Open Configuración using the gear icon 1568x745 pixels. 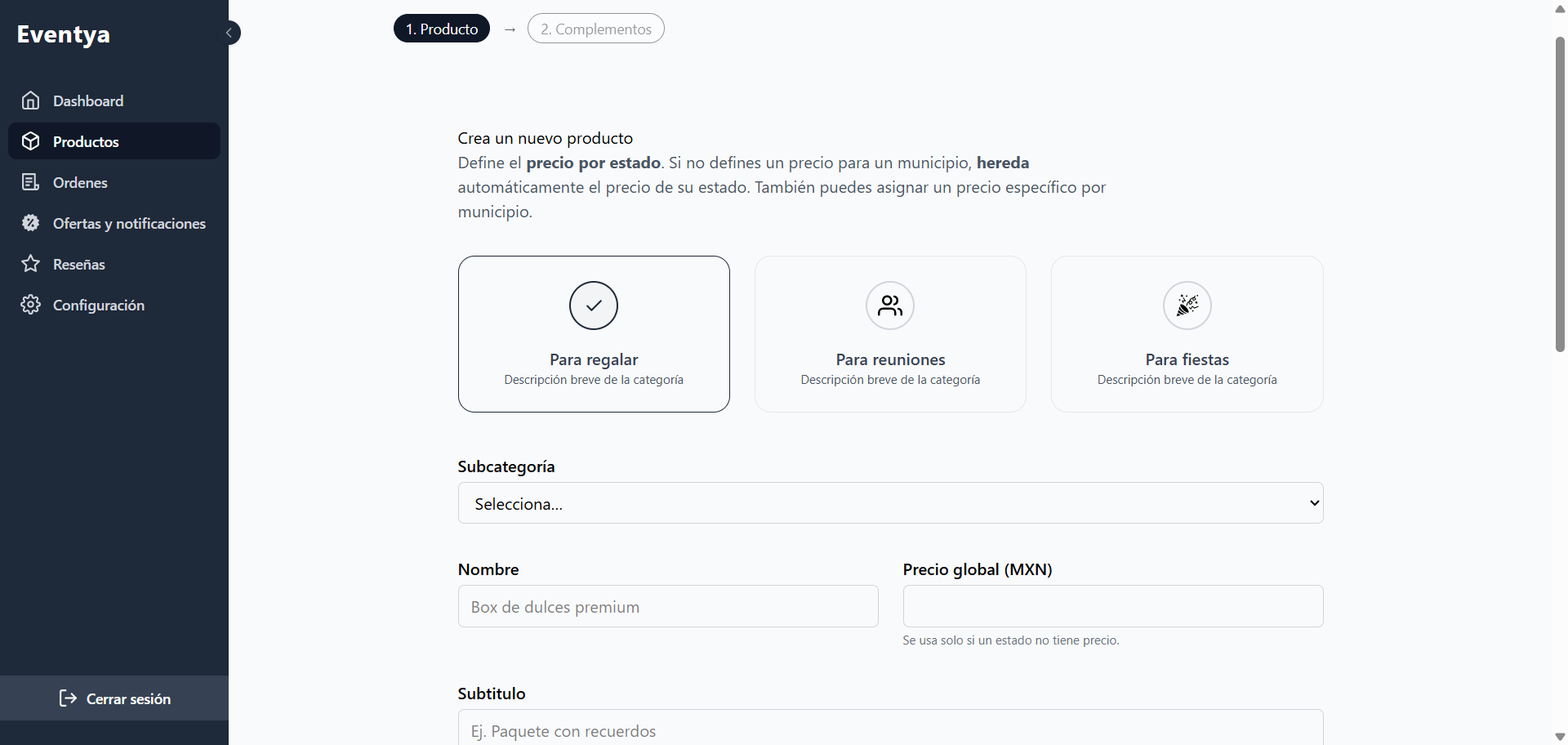point(30,305)
